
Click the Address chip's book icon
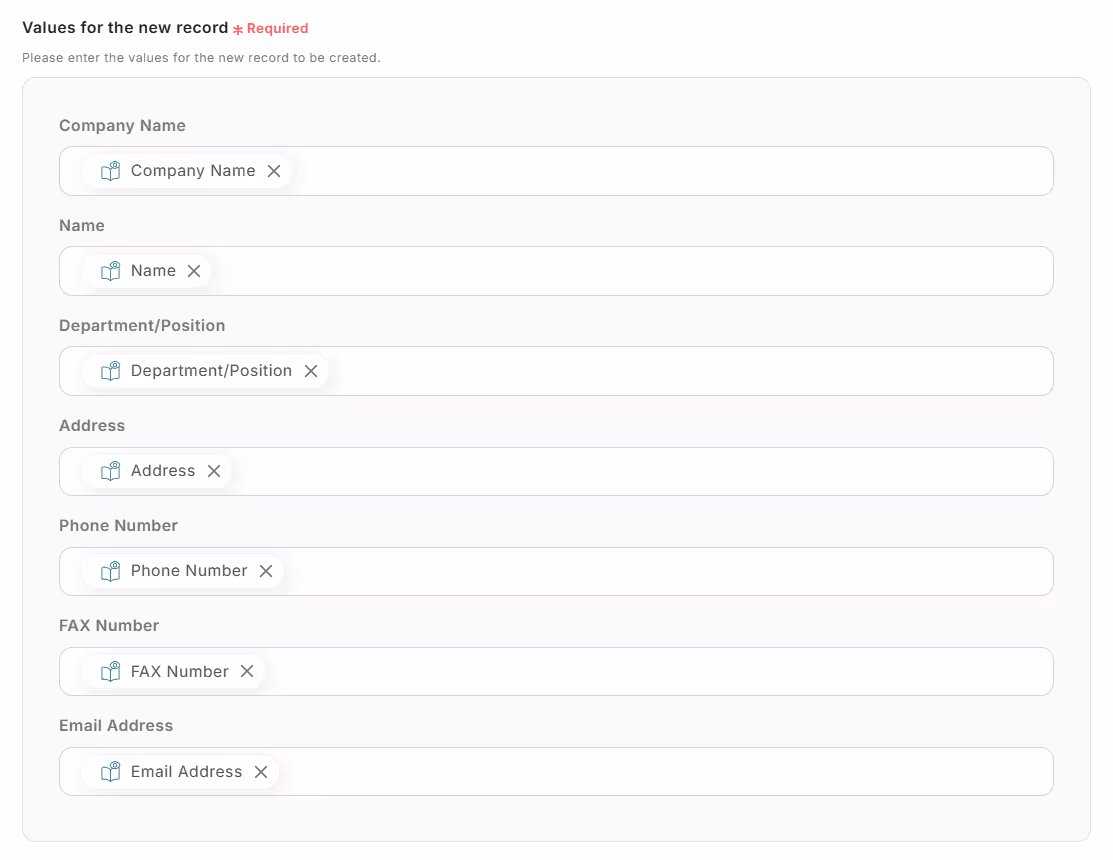(x=111, y=471)
